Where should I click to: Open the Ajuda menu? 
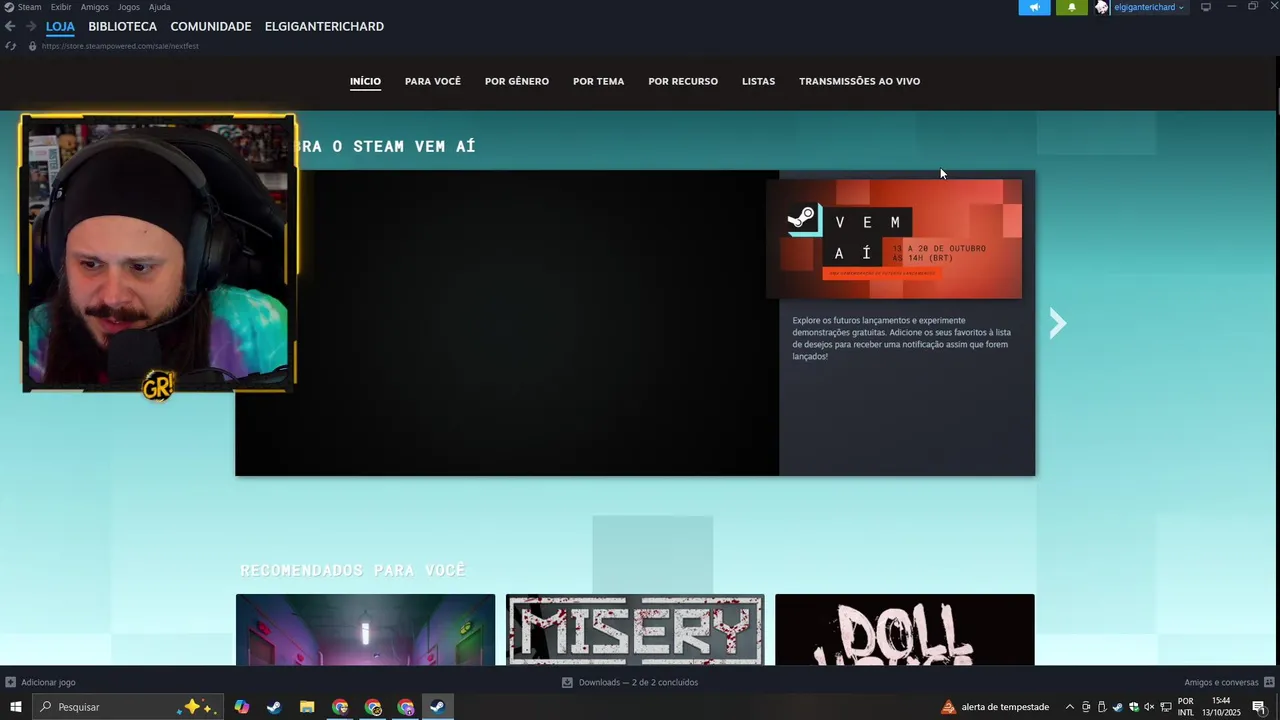point(160,7)
